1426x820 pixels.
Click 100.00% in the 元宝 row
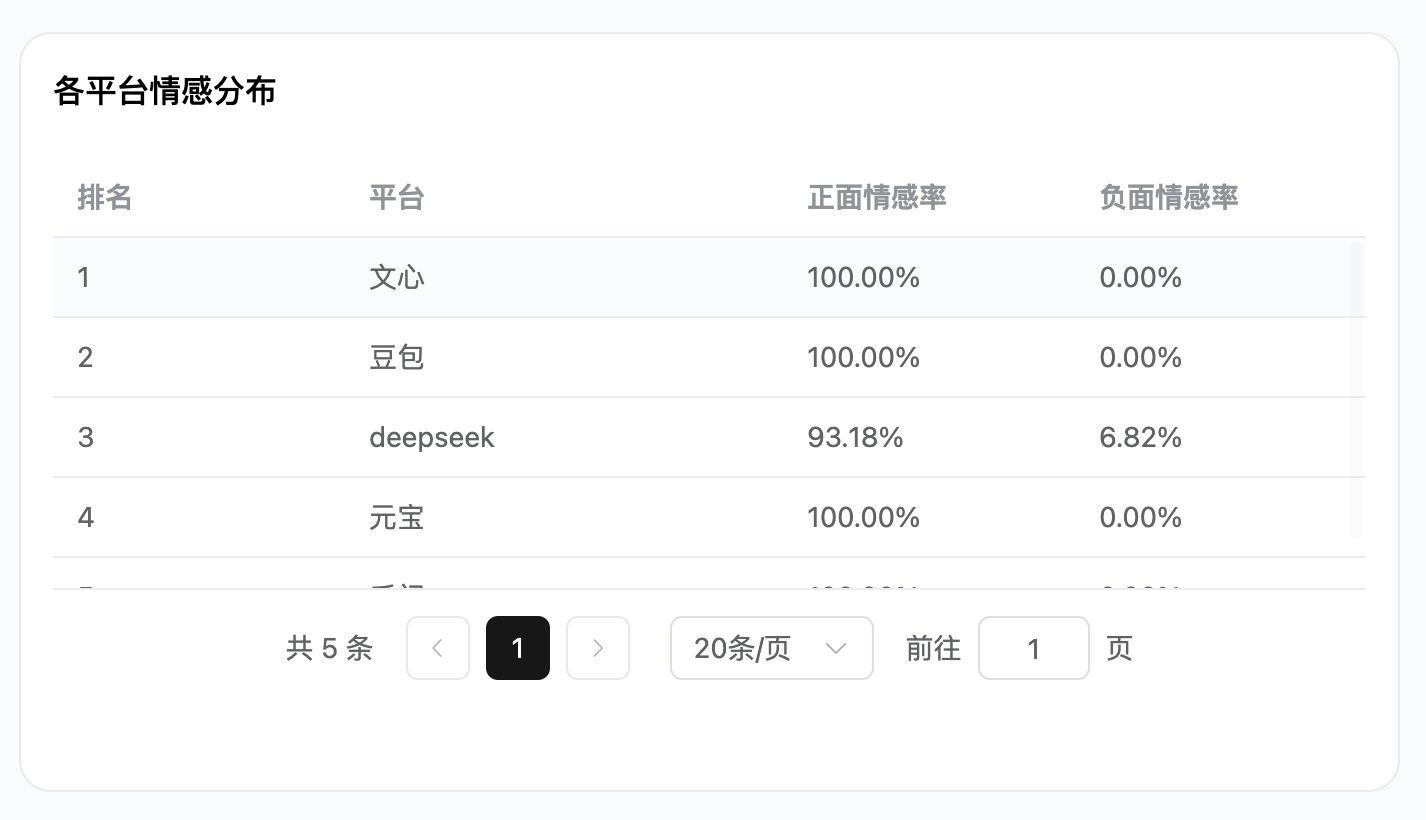864,517
